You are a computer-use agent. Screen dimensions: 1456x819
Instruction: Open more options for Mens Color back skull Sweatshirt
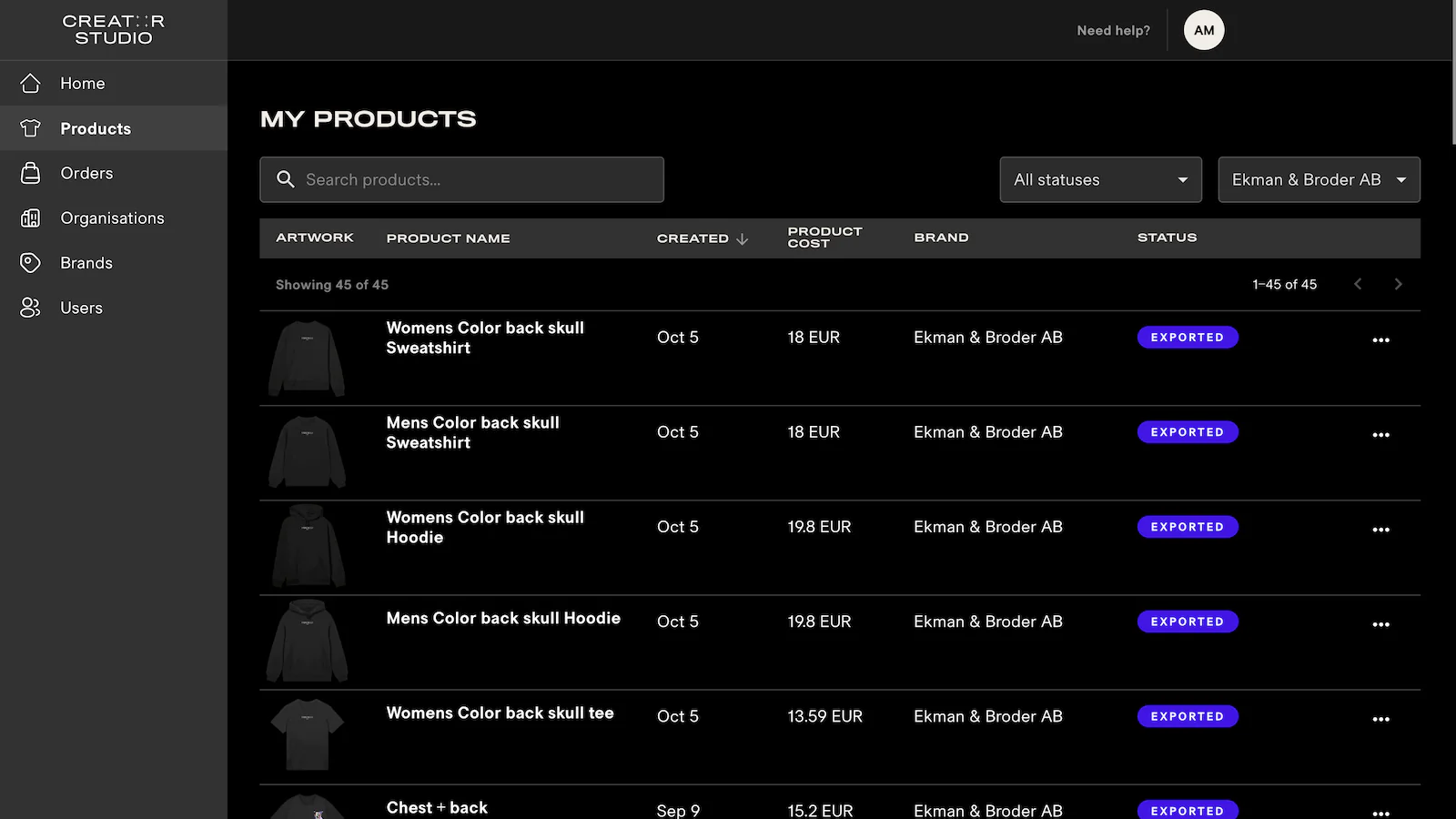[1381, 434]
